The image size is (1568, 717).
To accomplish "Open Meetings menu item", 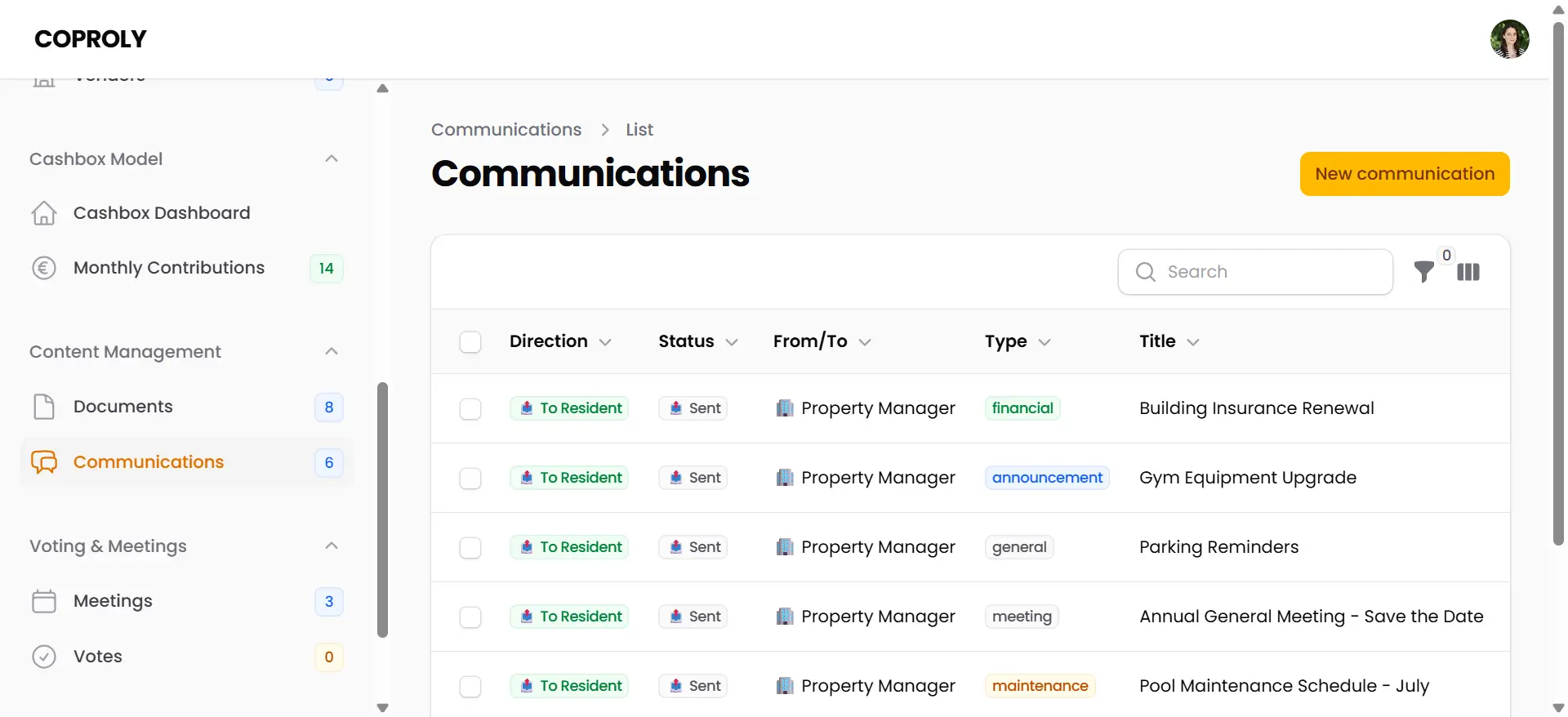I will click(x=187, y=601).
